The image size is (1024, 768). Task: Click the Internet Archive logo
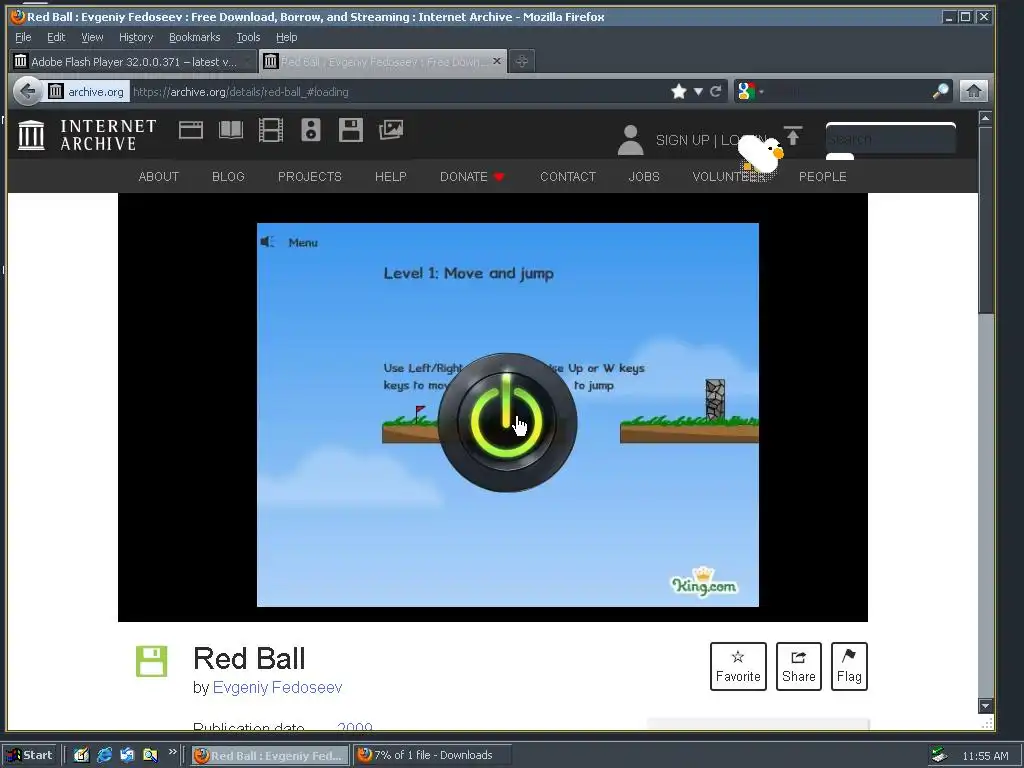[87, 135]
